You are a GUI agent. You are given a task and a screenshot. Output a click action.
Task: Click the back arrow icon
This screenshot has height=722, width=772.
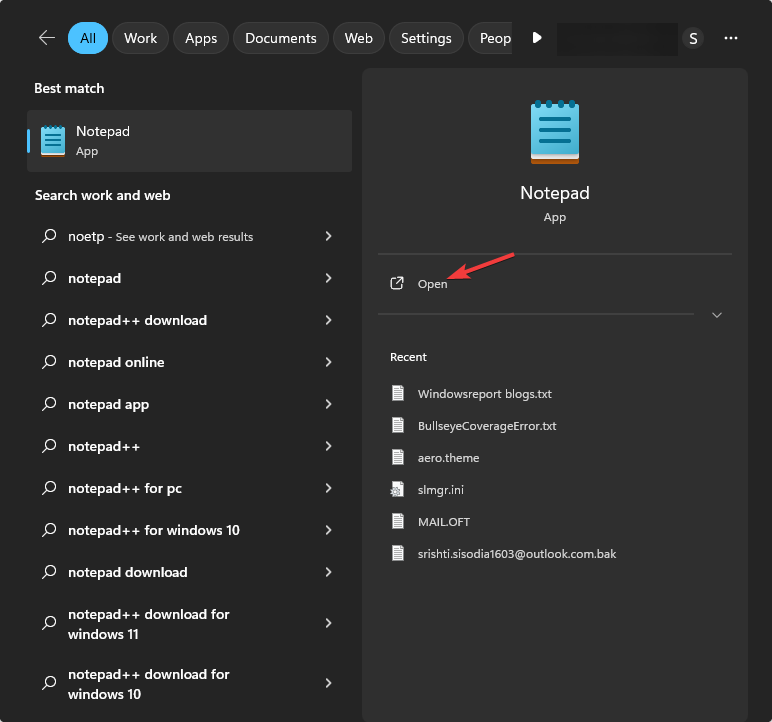tap(46, 38)
